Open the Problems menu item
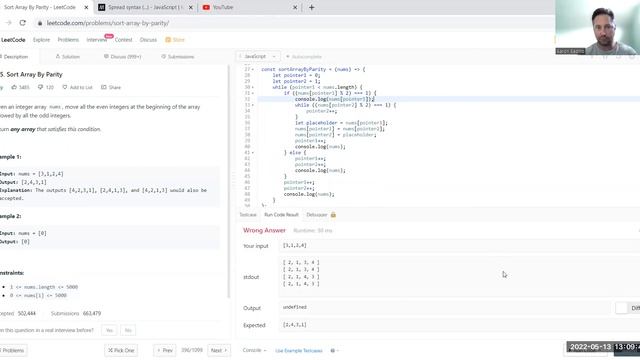640x360 pixels. pyautogui.click(x=68, y=40)
